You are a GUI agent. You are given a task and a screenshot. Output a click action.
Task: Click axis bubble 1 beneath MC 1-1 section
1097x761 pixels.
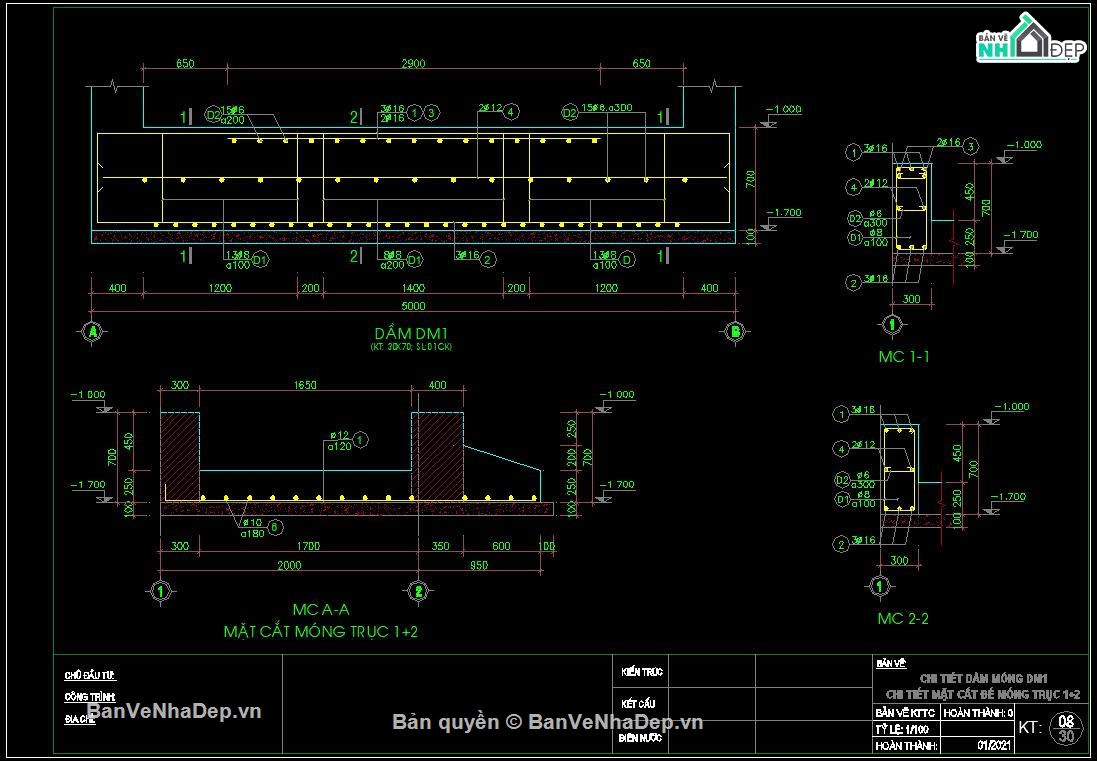[893, 325]
